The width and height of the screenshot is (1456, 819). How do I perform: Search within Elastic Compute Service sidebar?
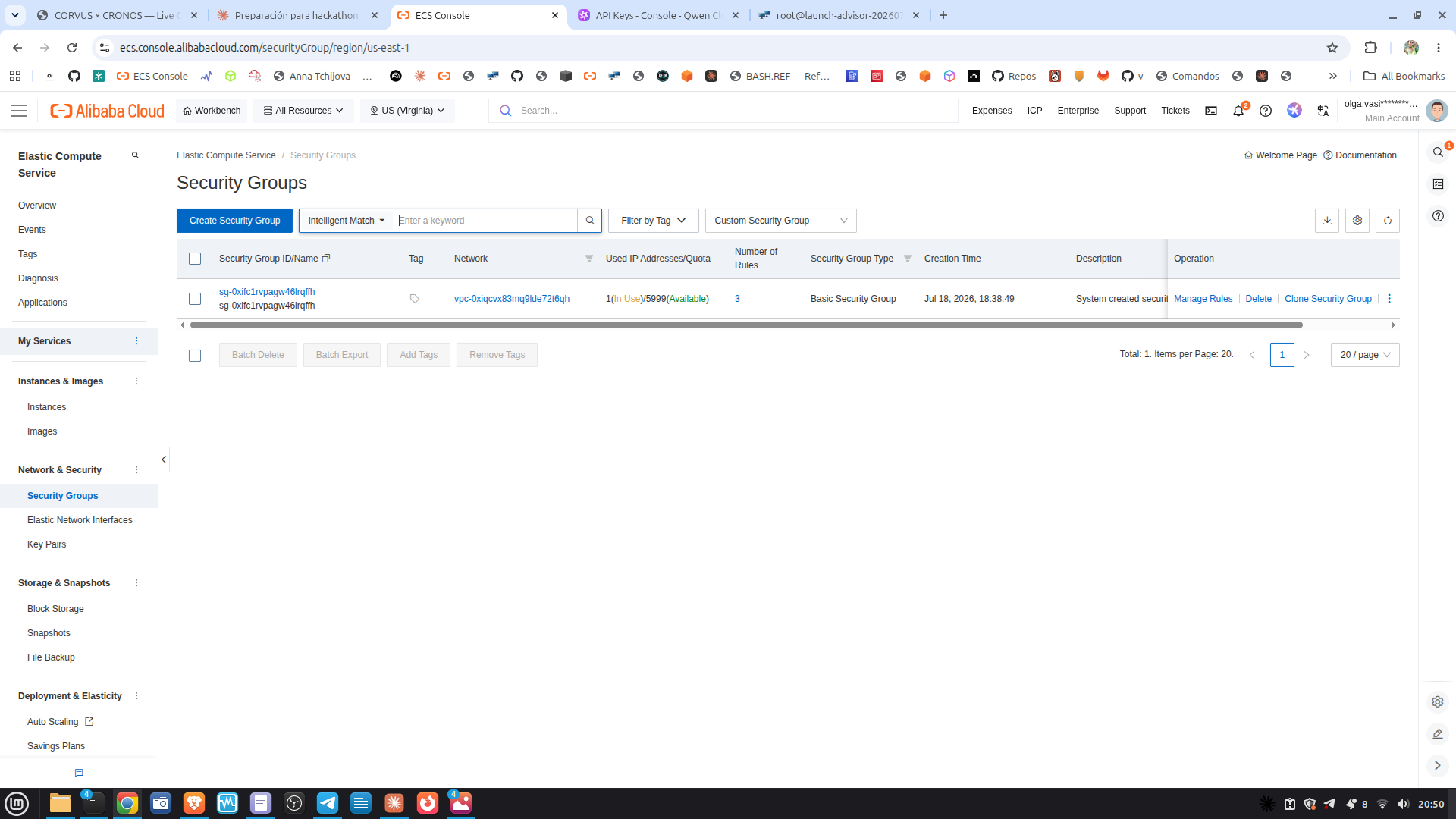(135, 155)
